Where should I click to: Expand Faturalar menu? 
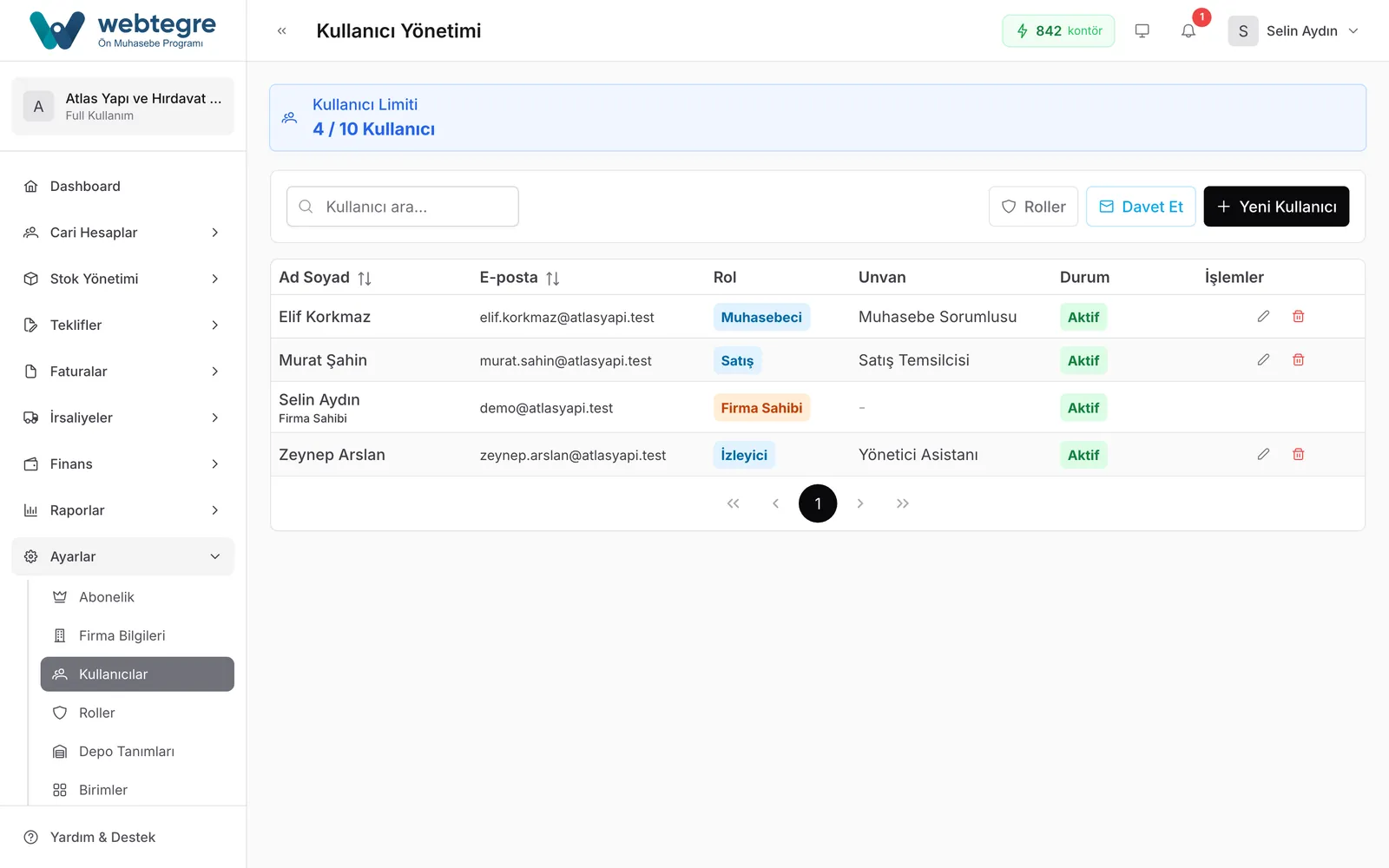click(x=123, y=372)
